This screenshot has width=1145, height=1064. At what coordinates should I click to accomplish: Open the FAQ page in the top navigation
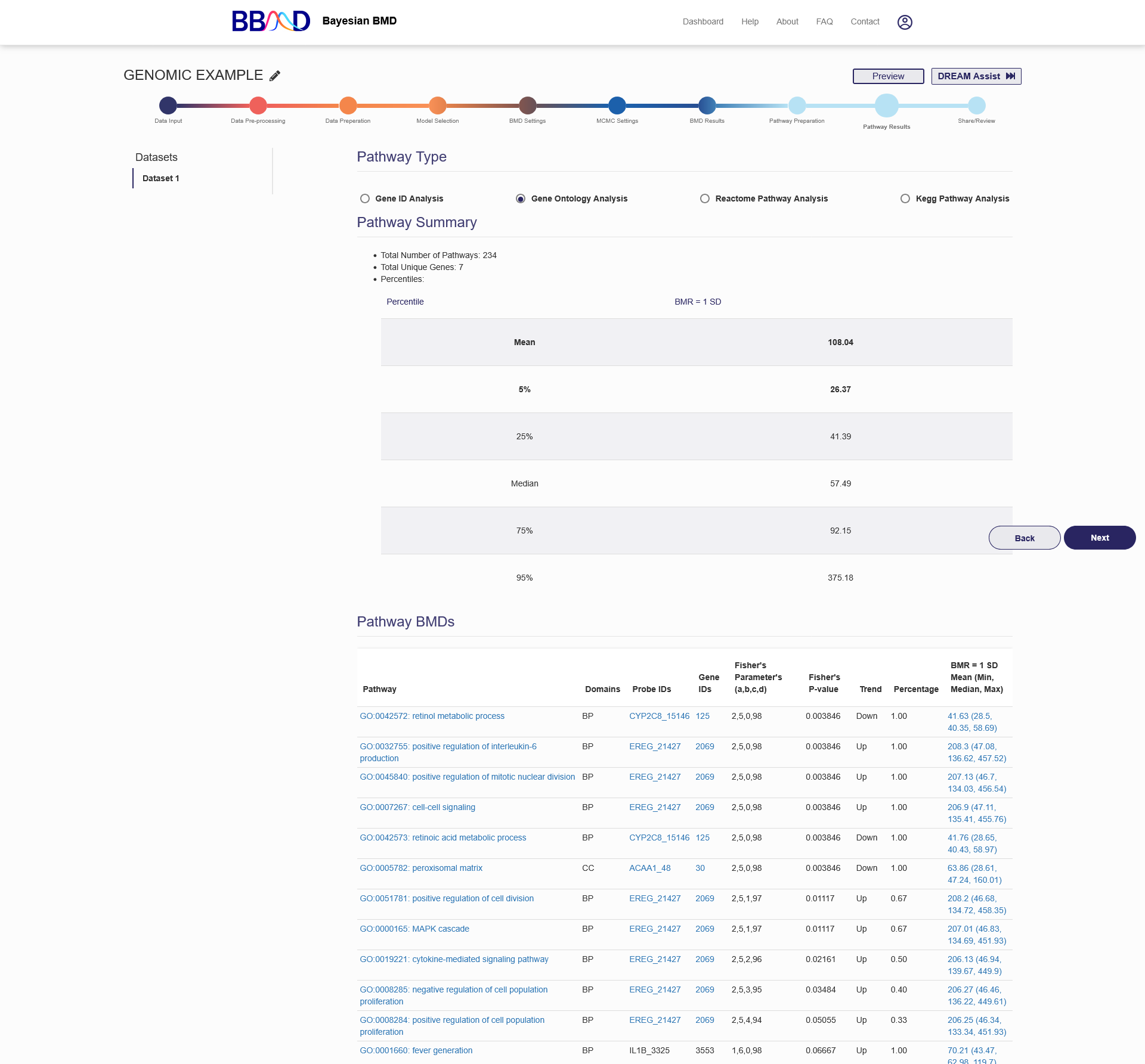[x=824, y=21]
